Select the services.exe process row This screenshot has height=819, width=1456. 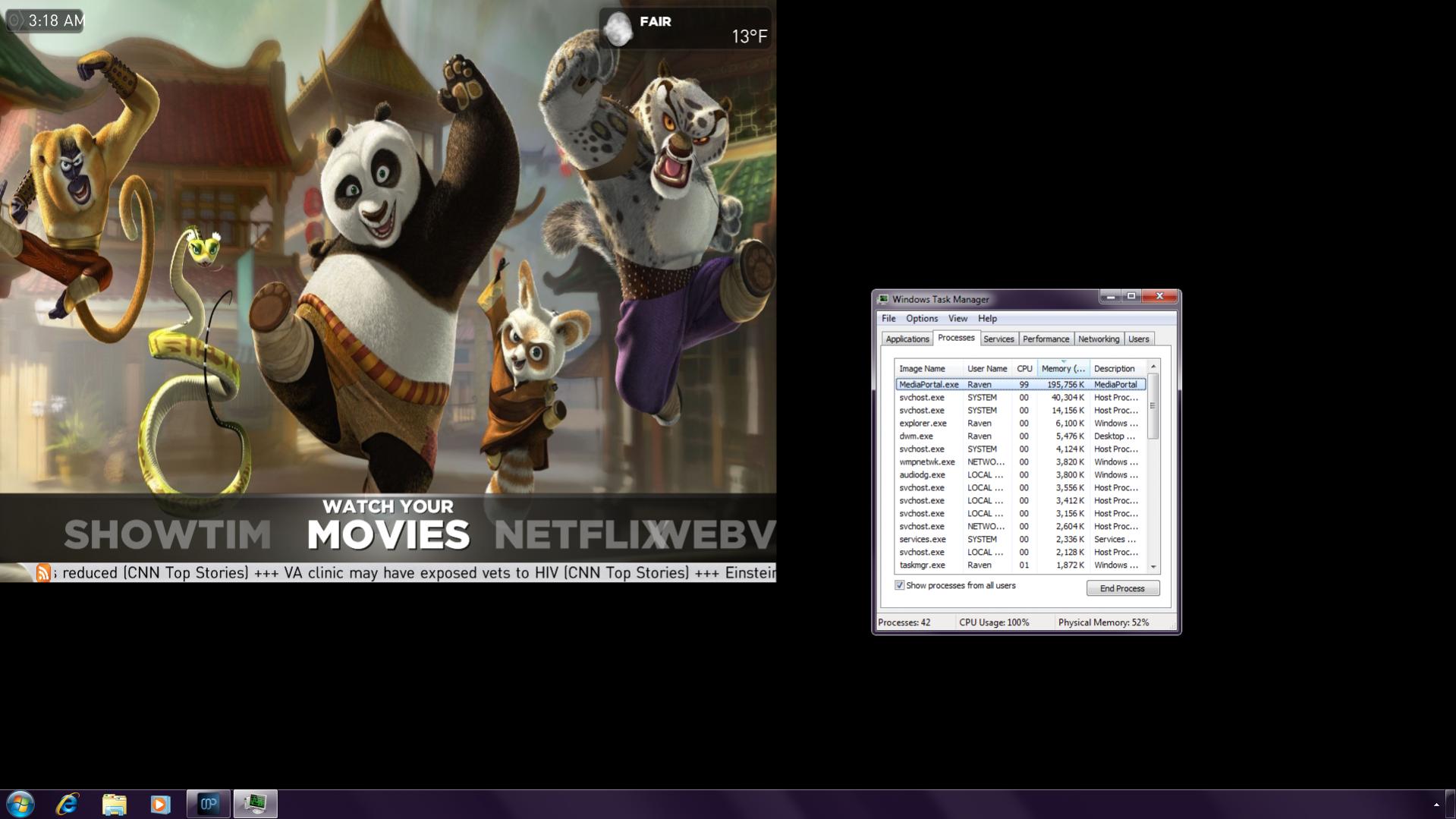(1020, 540)
